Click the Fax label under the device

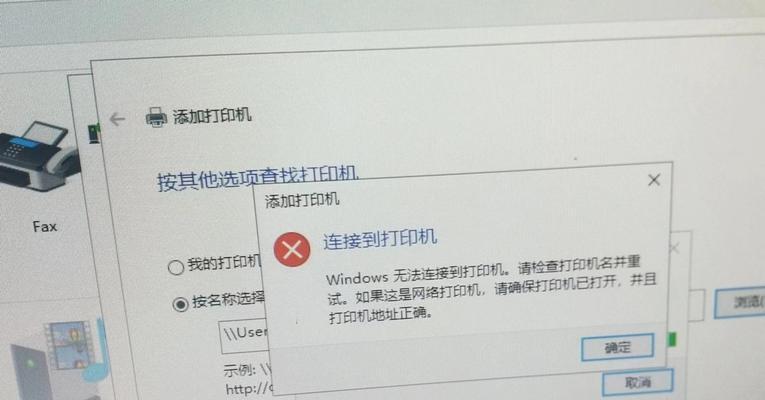pyautogui.click(x=45, y=226)
